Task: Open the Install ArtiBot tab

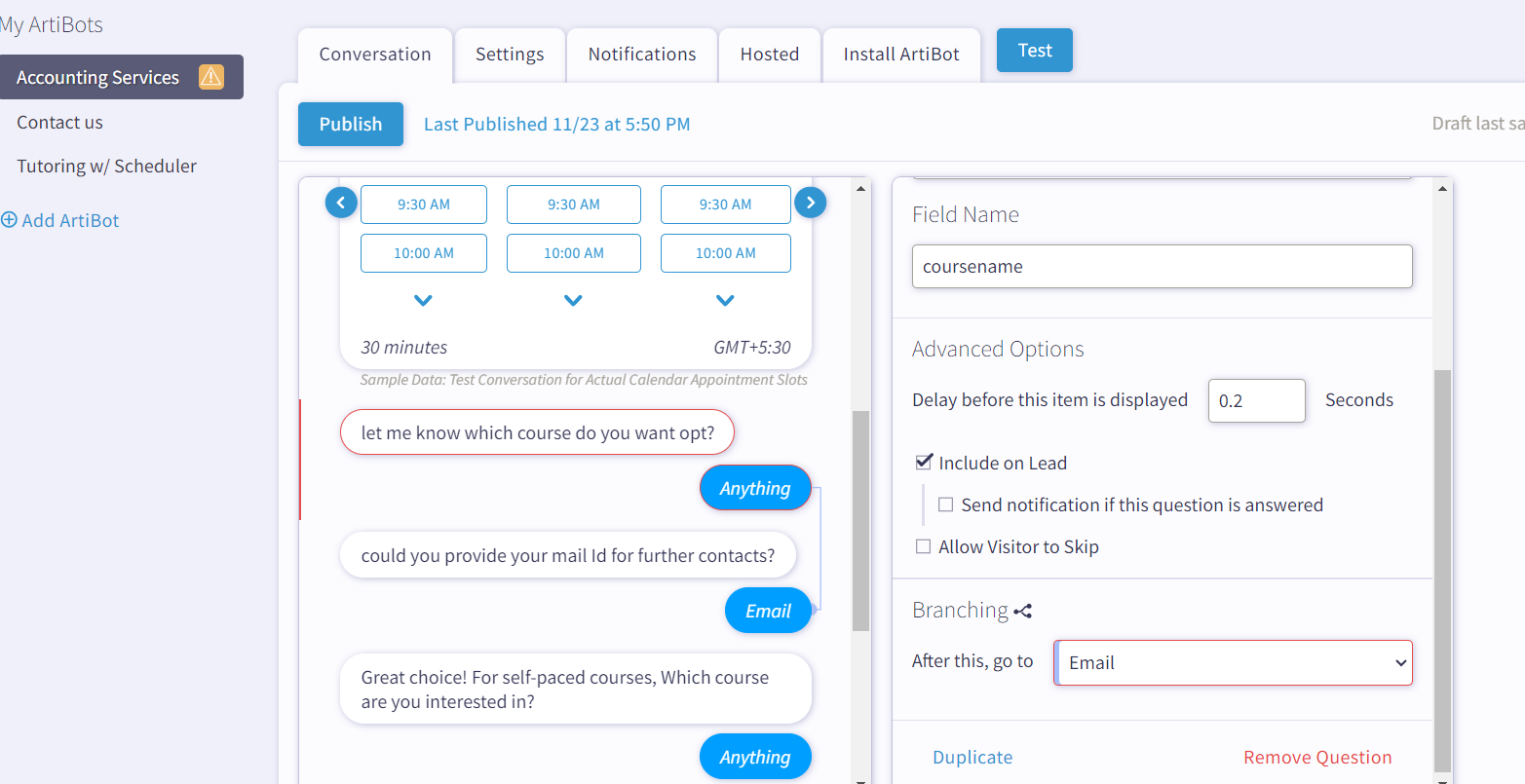Action: pos(901,55)
